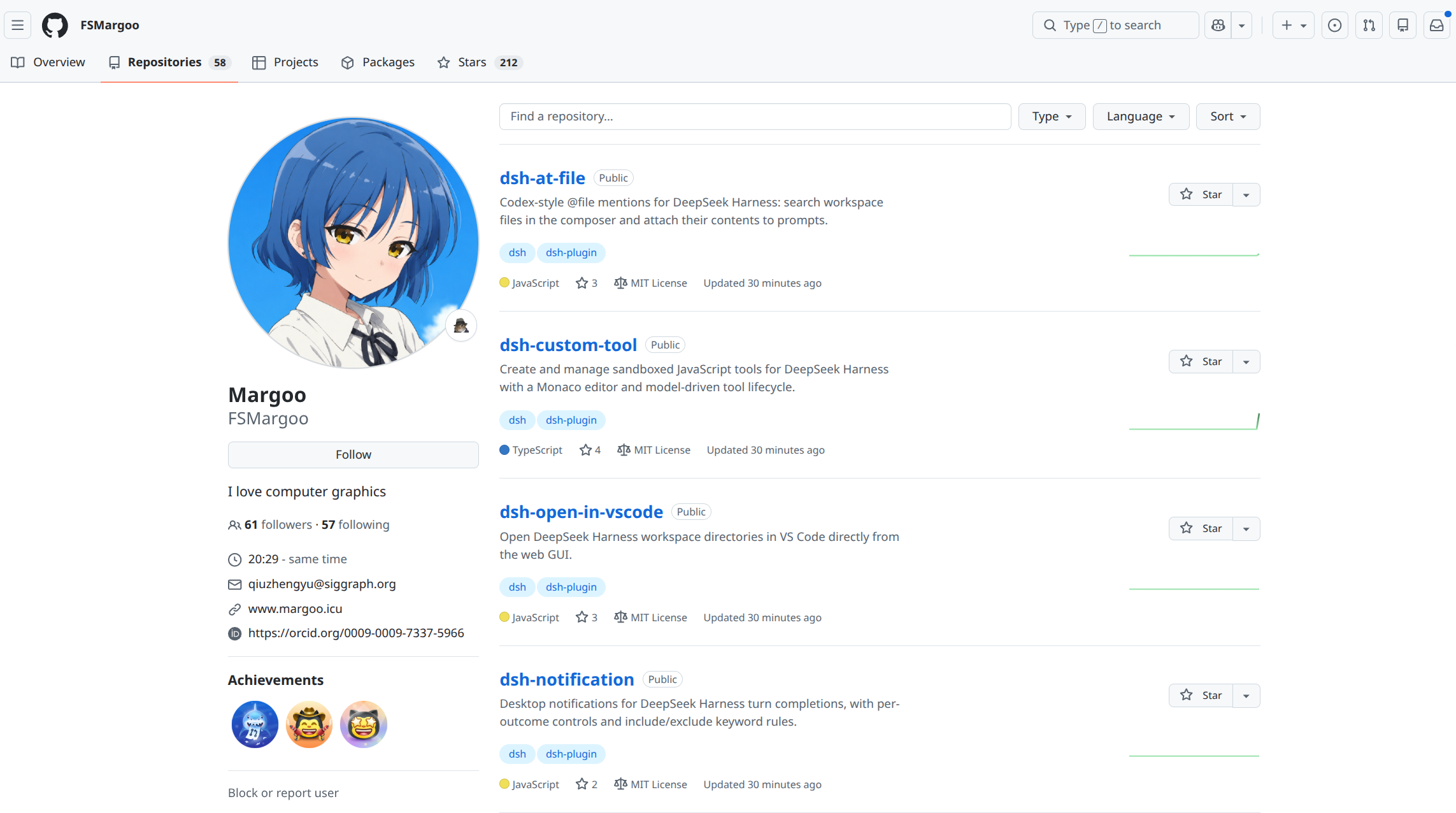
Task: Open the cowboy hat achievement badge
Action: coord(309,724)
